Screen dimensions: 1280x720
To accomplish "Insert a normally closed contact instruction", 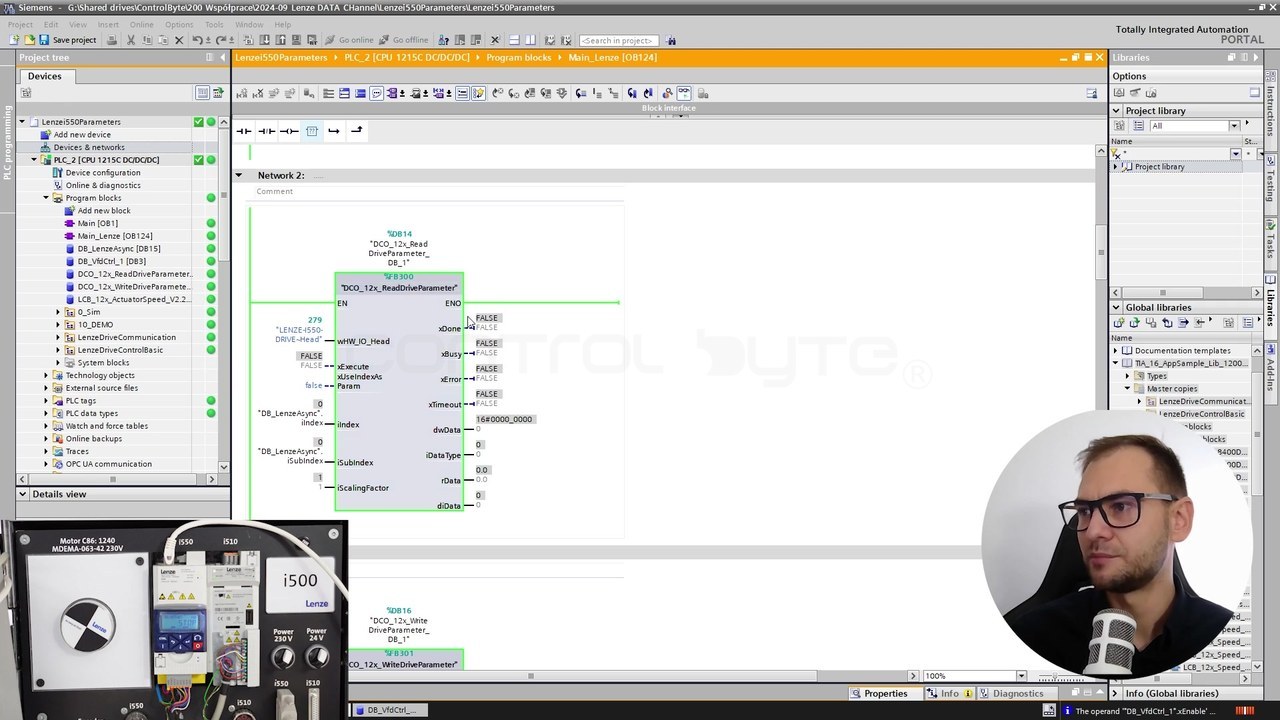I will pos(267,131).
